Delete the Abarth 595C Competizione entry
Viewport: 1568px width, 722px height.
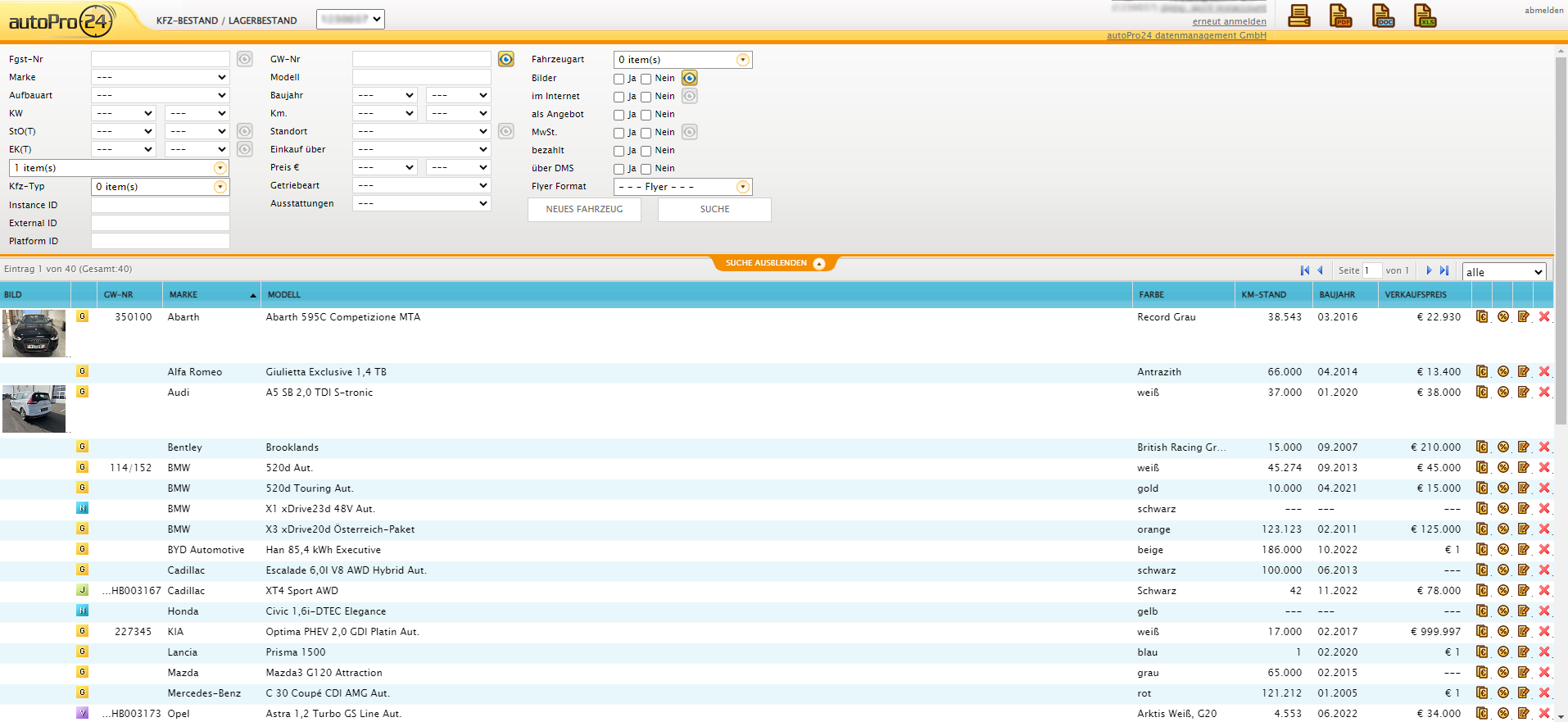click(x=1544, y=316)
